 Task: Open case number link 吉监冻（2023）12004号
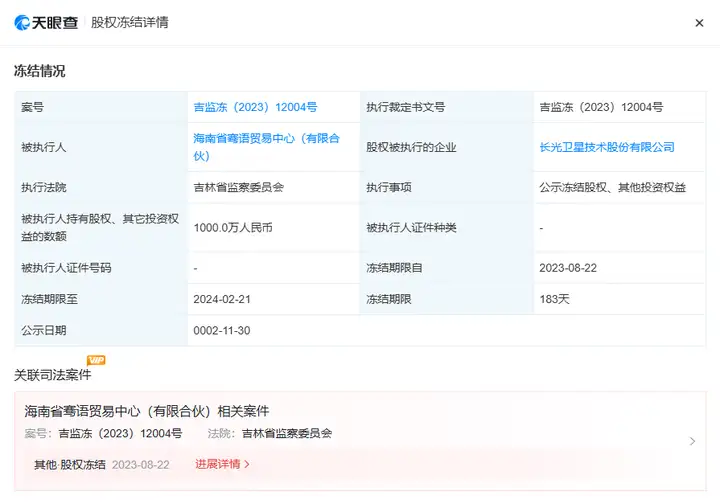255,107
